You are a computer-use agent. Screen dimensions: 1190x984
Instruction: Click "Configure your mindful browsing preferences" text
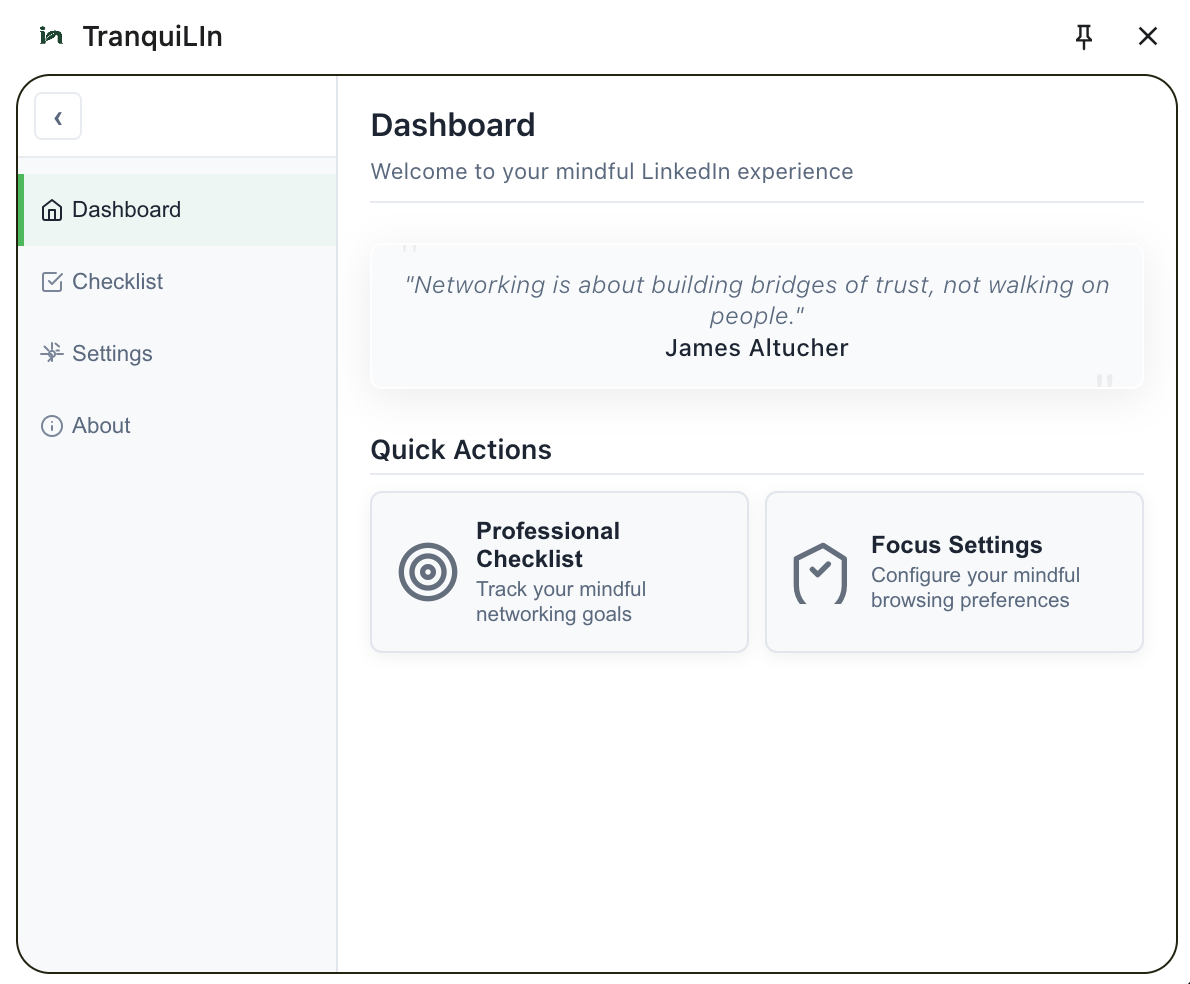[975, 587]
